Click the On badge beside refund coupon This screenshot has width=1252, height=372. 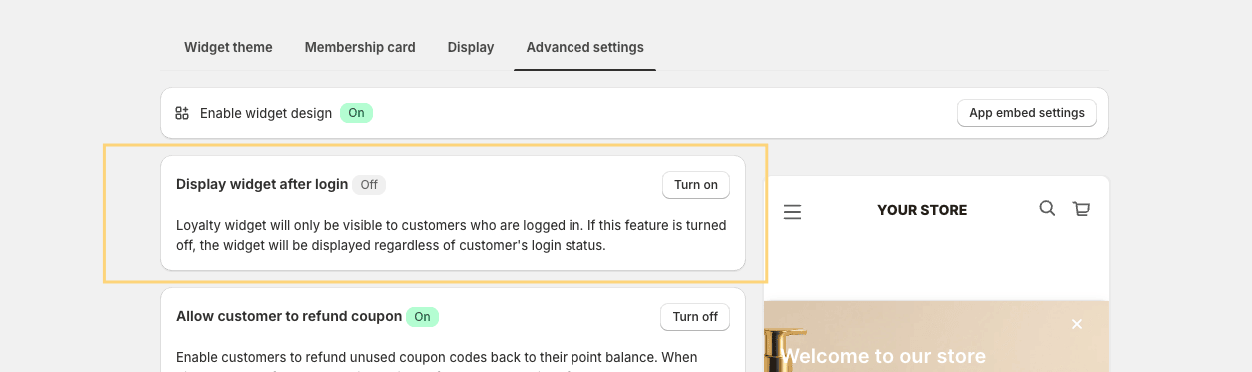pyautogui.click(x=422, y=317)
